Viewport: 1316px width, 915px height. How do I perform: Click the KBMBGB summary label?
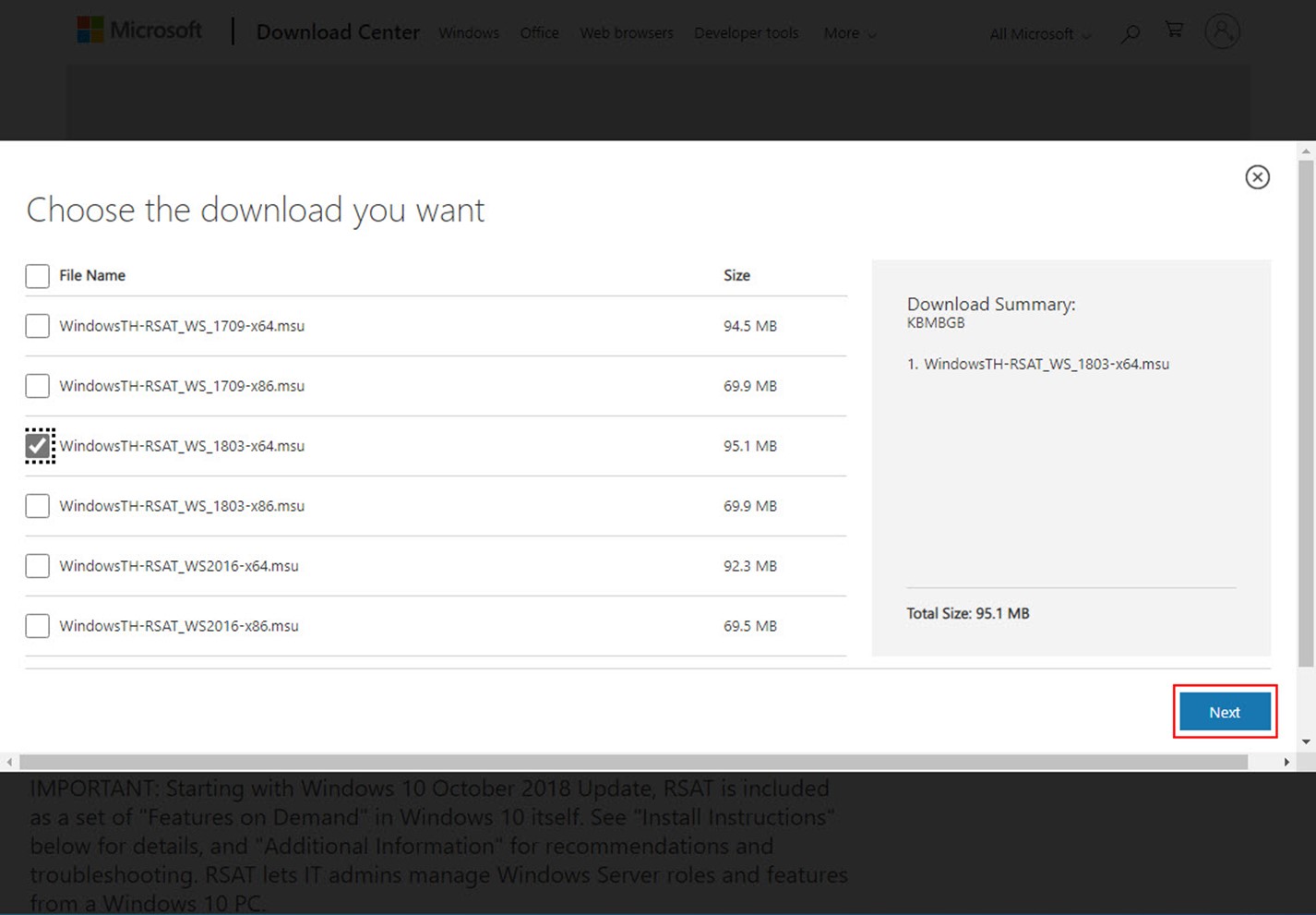(936, 323)
